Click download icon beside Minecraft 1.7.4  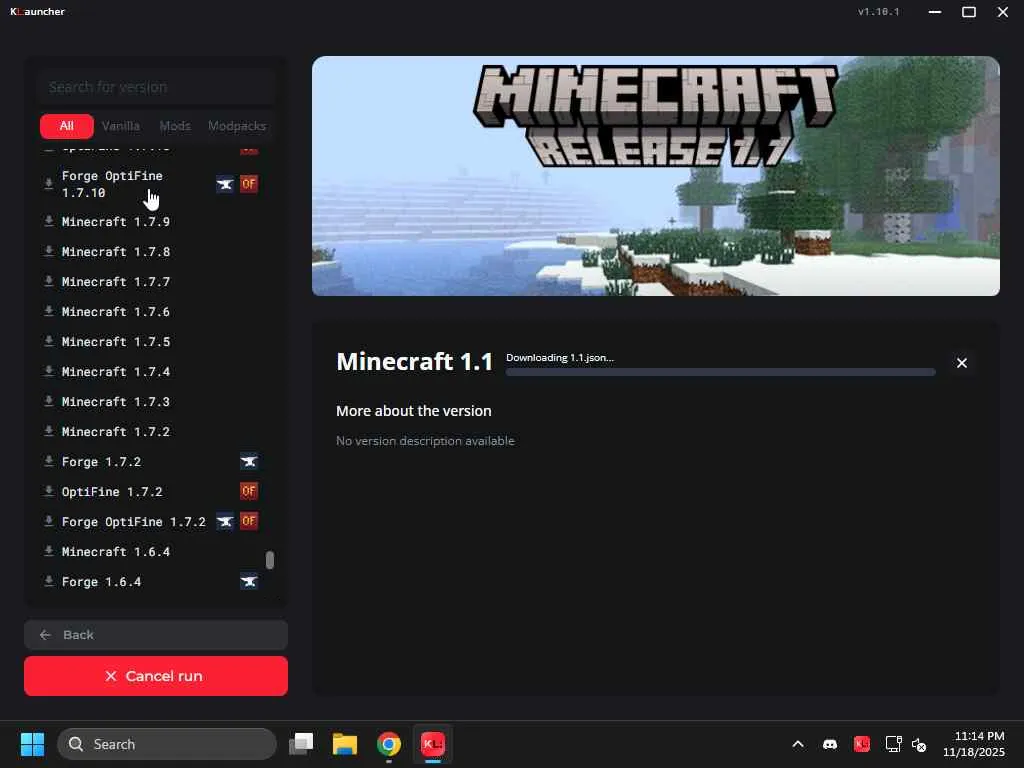pos(48,372)
